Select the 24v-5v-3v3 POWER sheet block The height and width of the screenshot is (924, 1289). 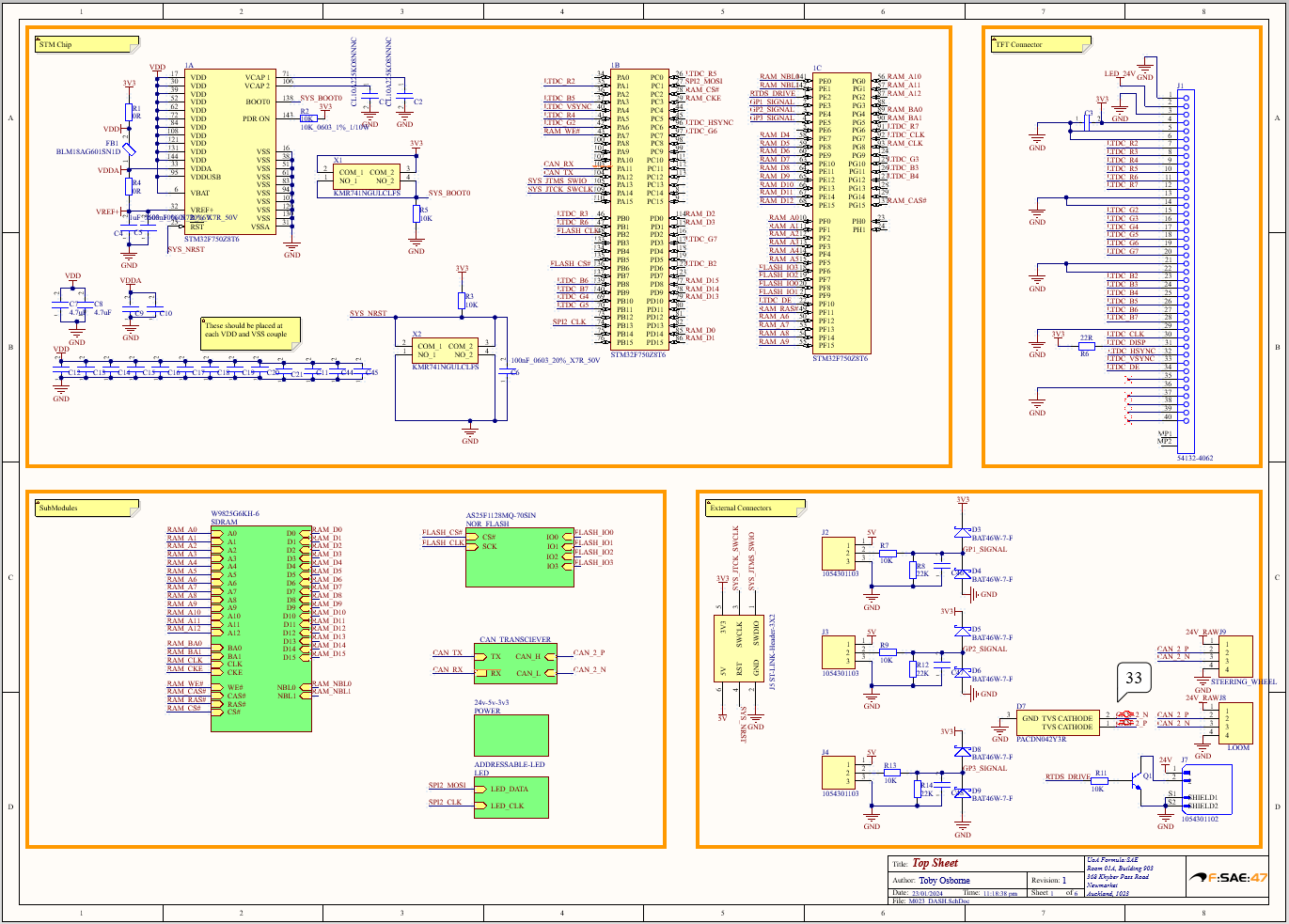(x=511, y=736)
